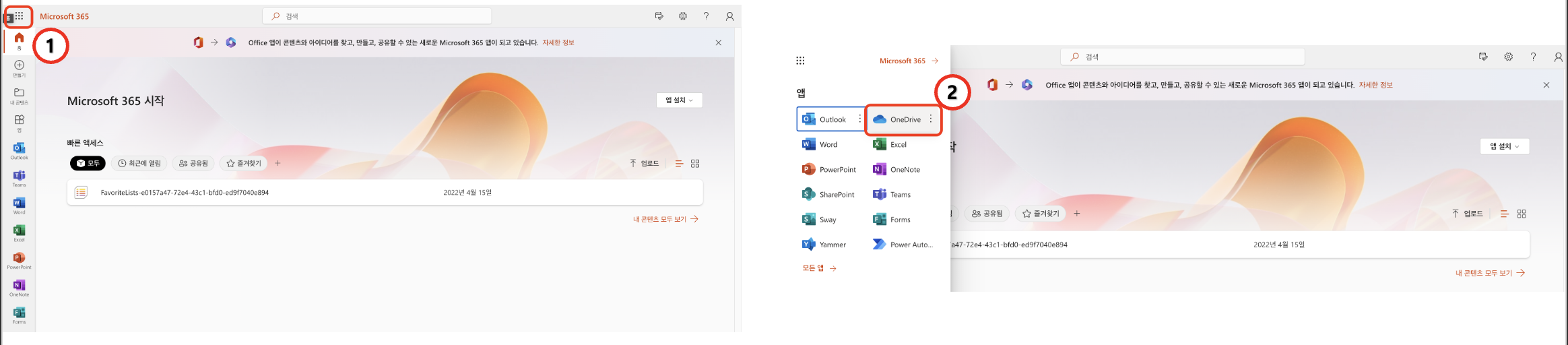Open the 모든 앱 link in the apps panel
This screenshot has height=345, width=1568.
(x=819, y=268)
